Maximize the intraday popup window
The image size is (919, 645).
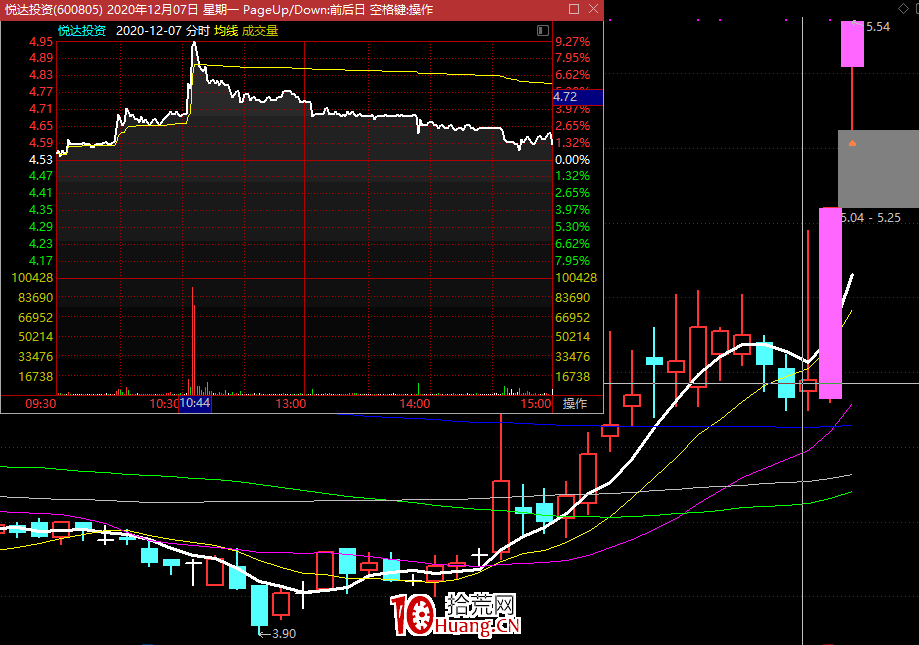(x=574, y=9)
